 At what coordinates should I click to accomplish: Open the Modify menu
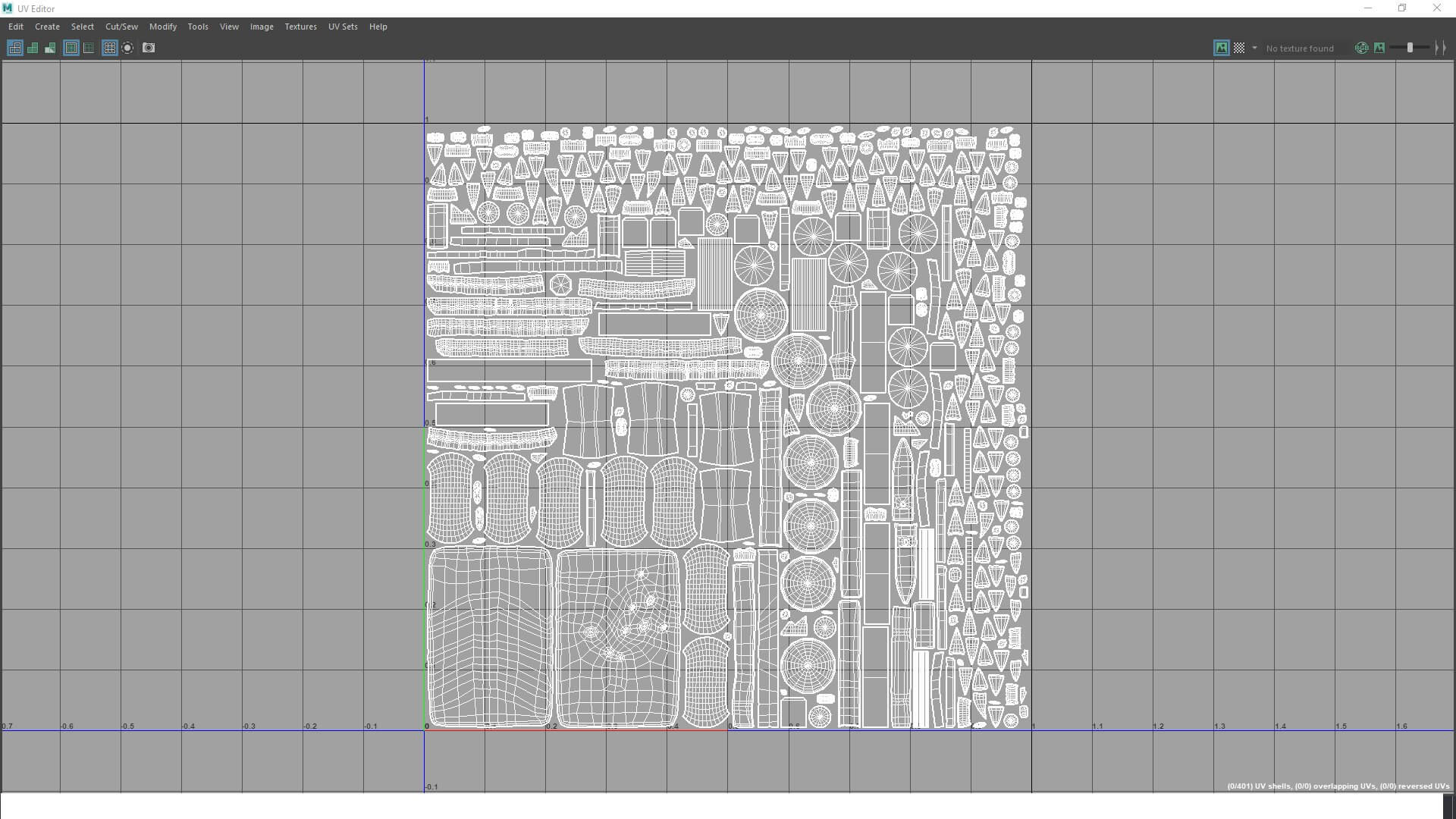pyautogui.click(x=163, y=27)
